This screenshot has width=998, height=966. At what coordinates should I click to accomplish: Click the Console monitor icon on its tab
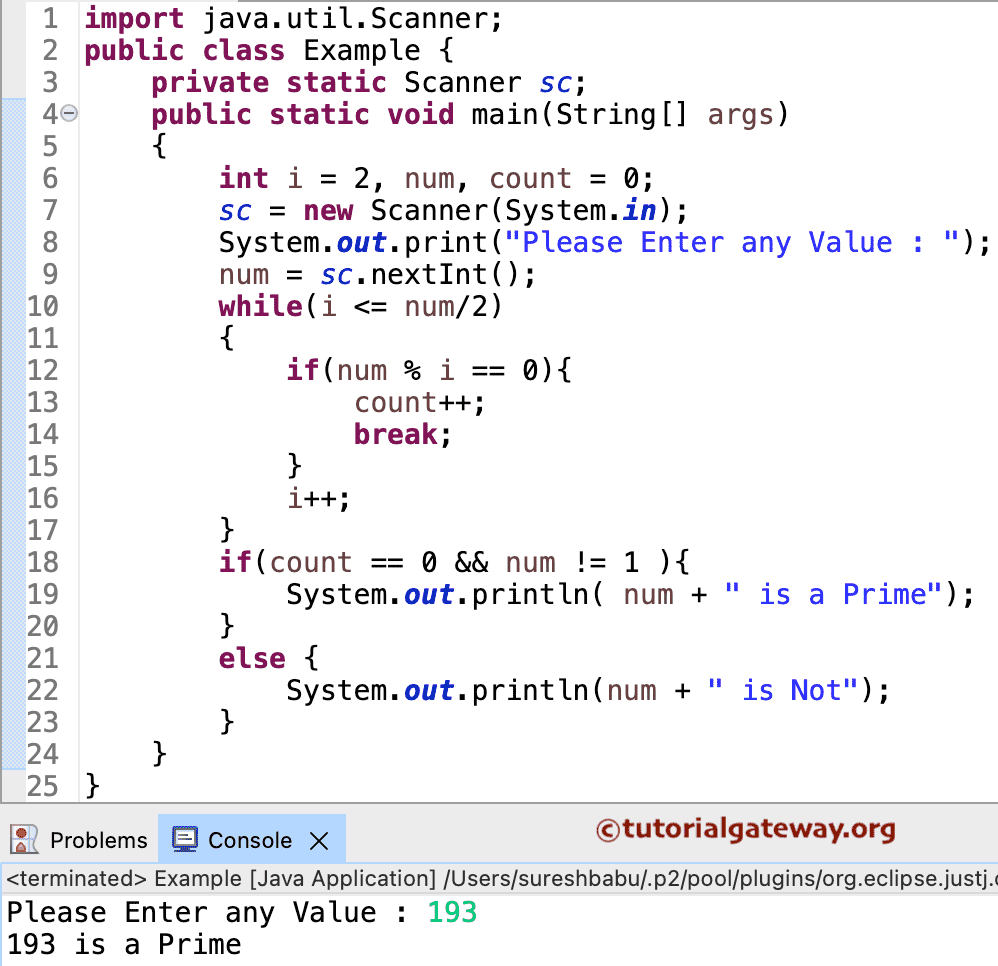183,840
